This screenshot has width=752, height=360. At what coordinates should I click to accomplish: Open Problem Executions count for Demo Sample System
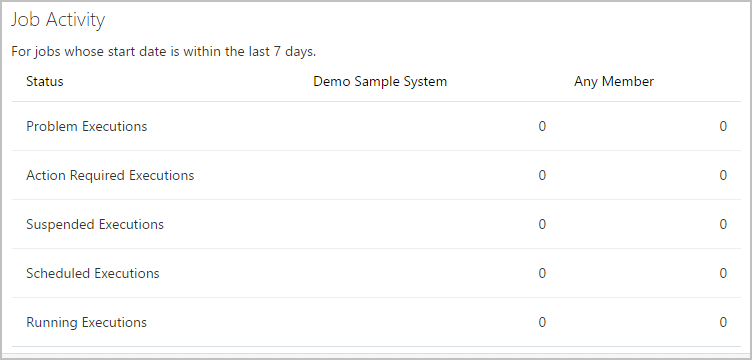(542, 126)
